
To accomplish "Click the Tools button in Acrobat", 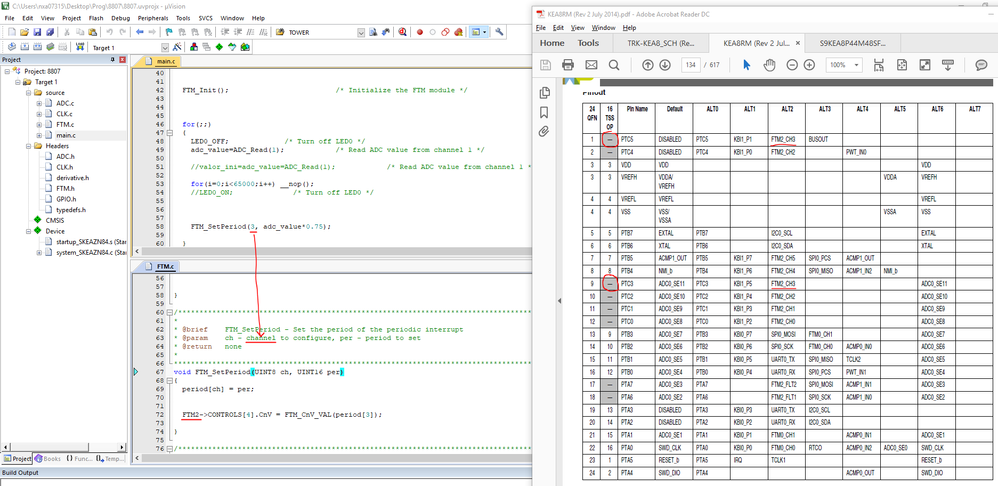I will 588,43.
